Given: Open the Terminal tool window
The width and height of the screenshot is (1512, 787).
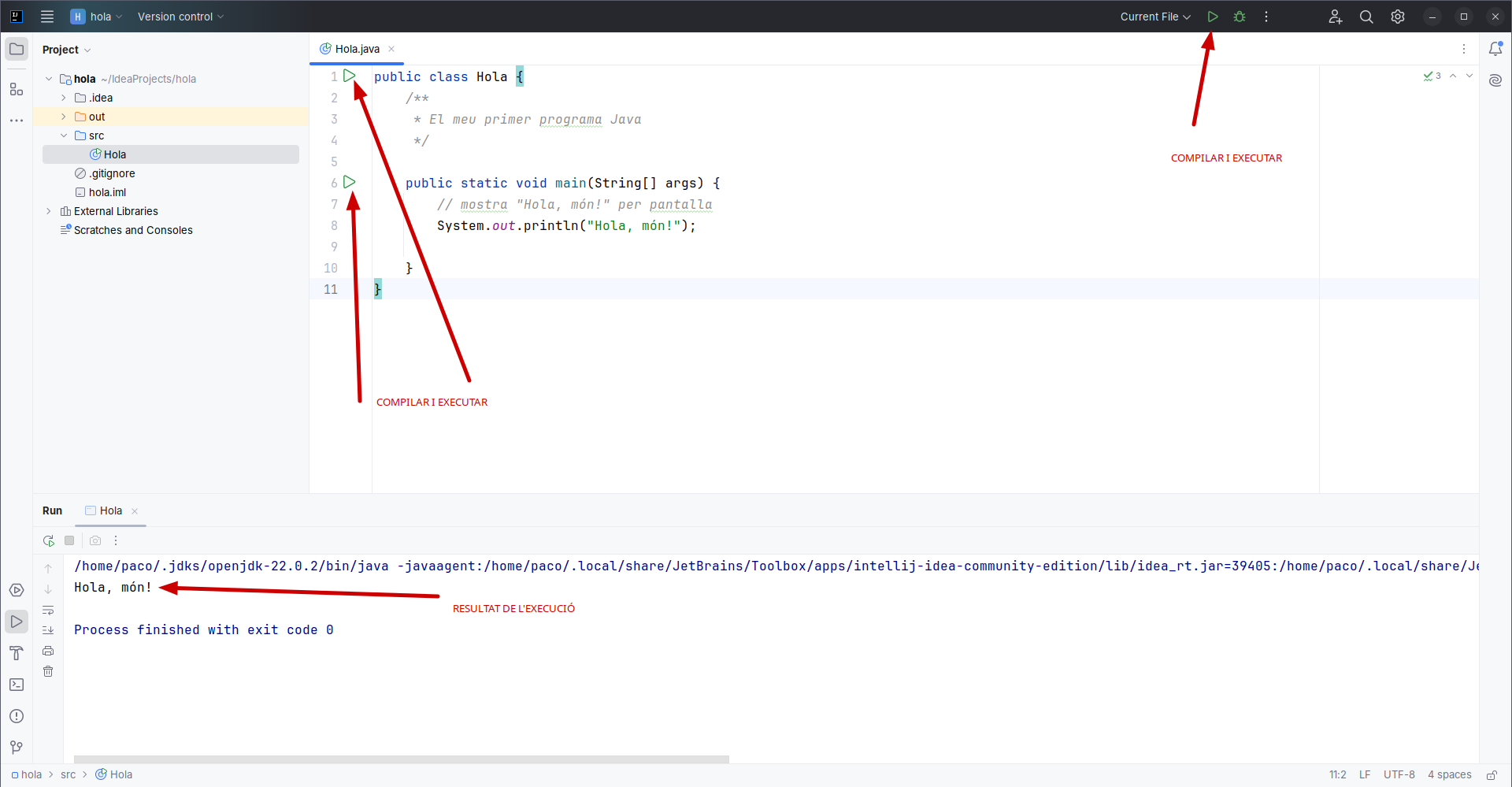Looking at the screenshot, I should click(x=17, y=685).
